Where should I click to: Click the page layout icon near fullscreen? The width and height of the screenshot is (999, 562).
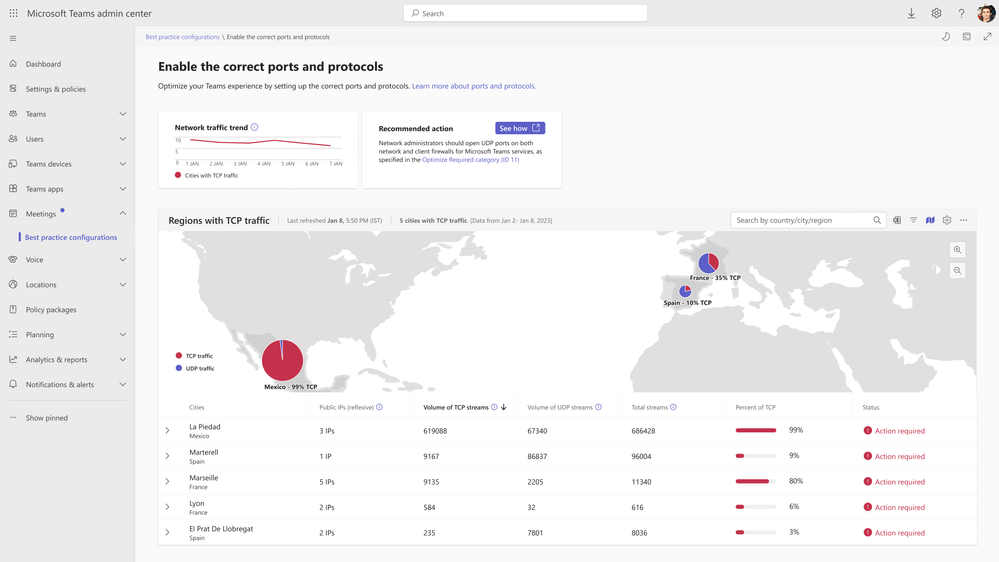(967, 37)
